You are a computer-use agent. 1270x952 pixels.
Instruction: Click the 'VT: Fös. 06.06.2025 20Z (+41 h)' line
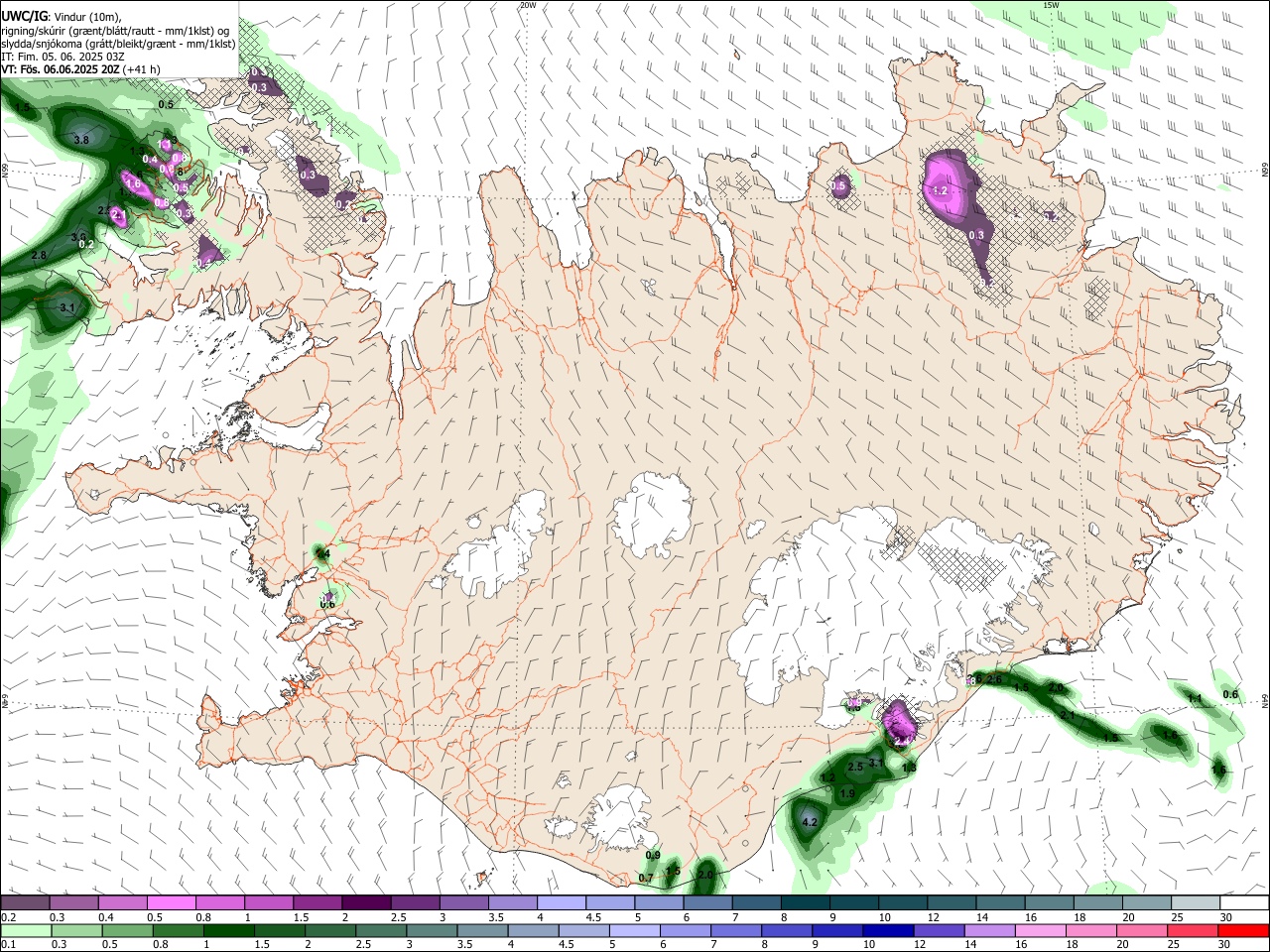coord(81,69)
